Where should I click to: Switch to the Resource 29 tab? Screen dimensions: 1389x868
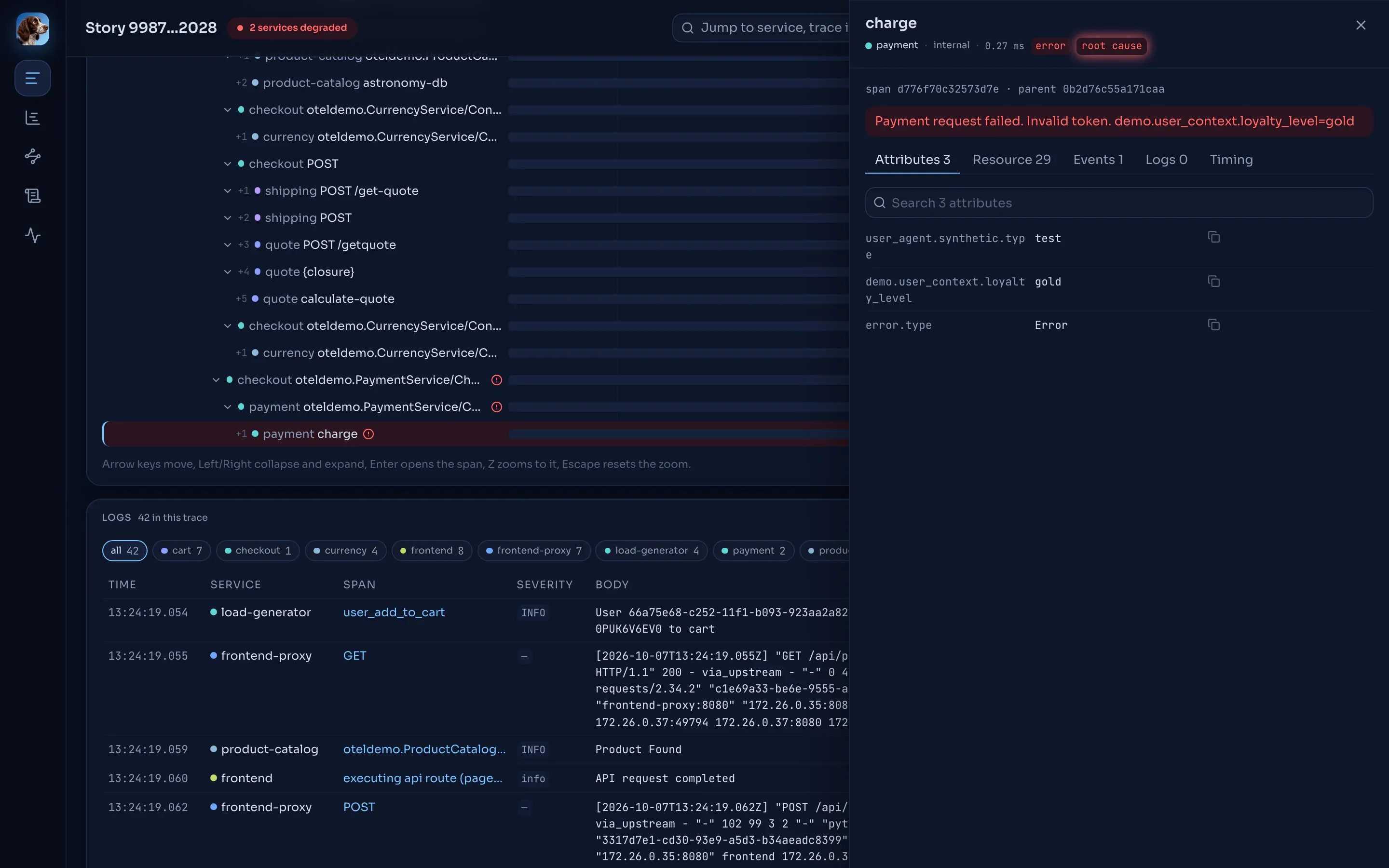tap(1011, 160)
